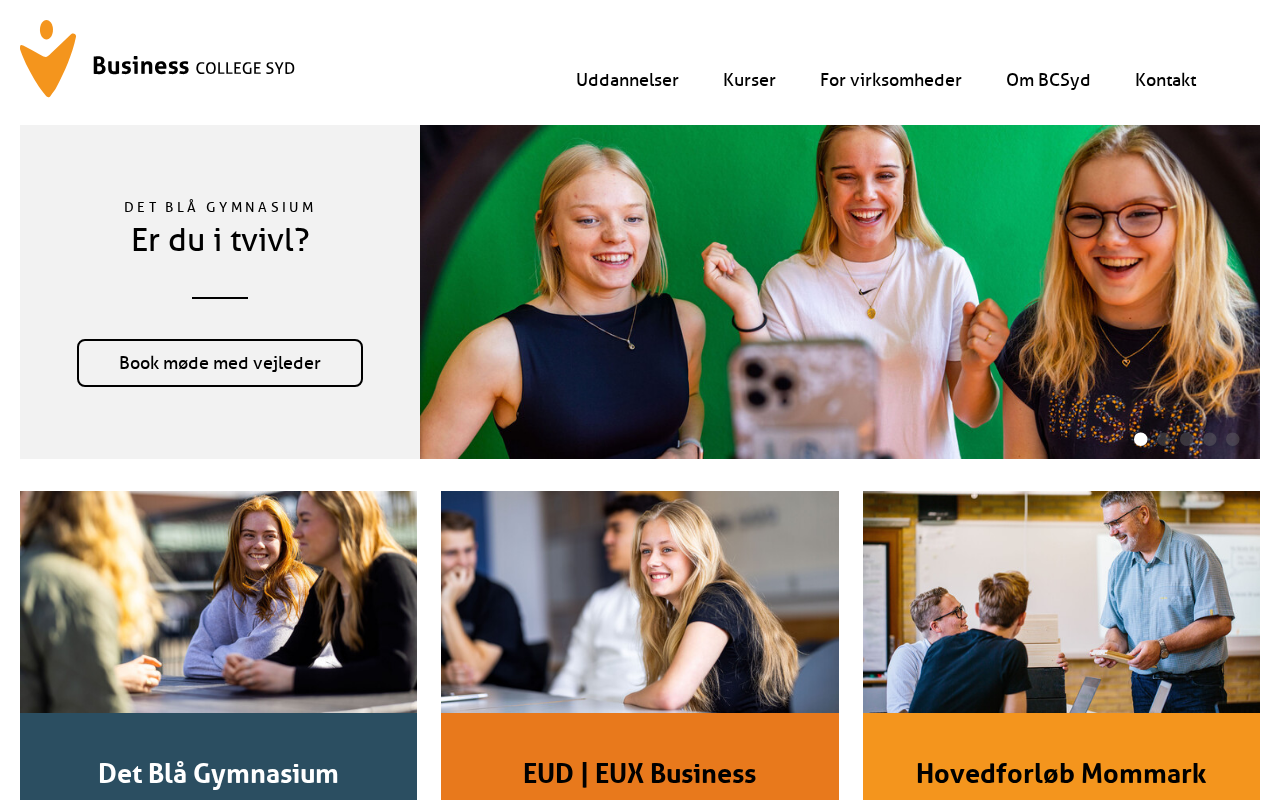Click Book møde med vejleder button
The image size is (1280, 800).
point(220,363)
